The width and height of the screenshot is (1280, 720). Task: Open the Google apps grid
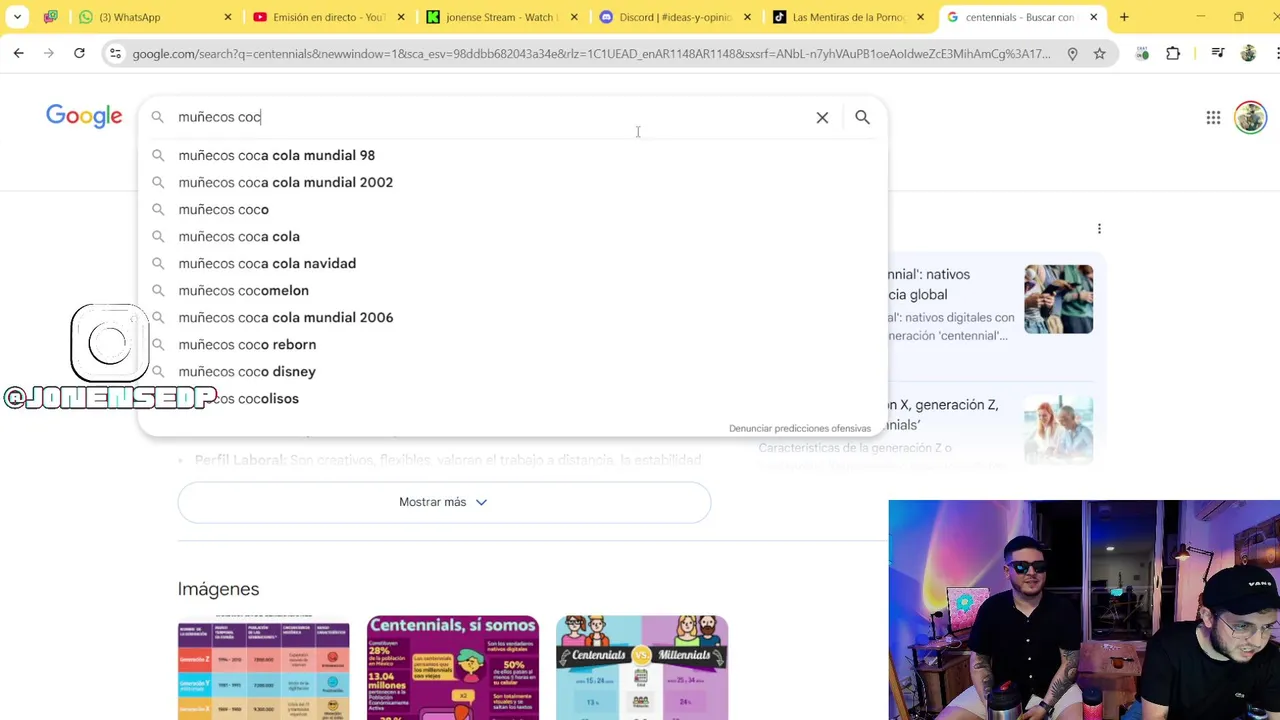coord(1213,118)
